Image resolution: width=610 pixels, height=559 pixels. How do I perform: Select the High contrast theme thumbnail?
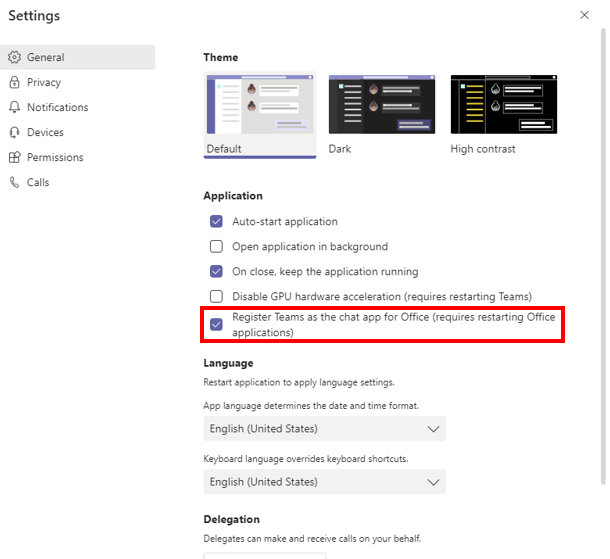tap(504, 104)
